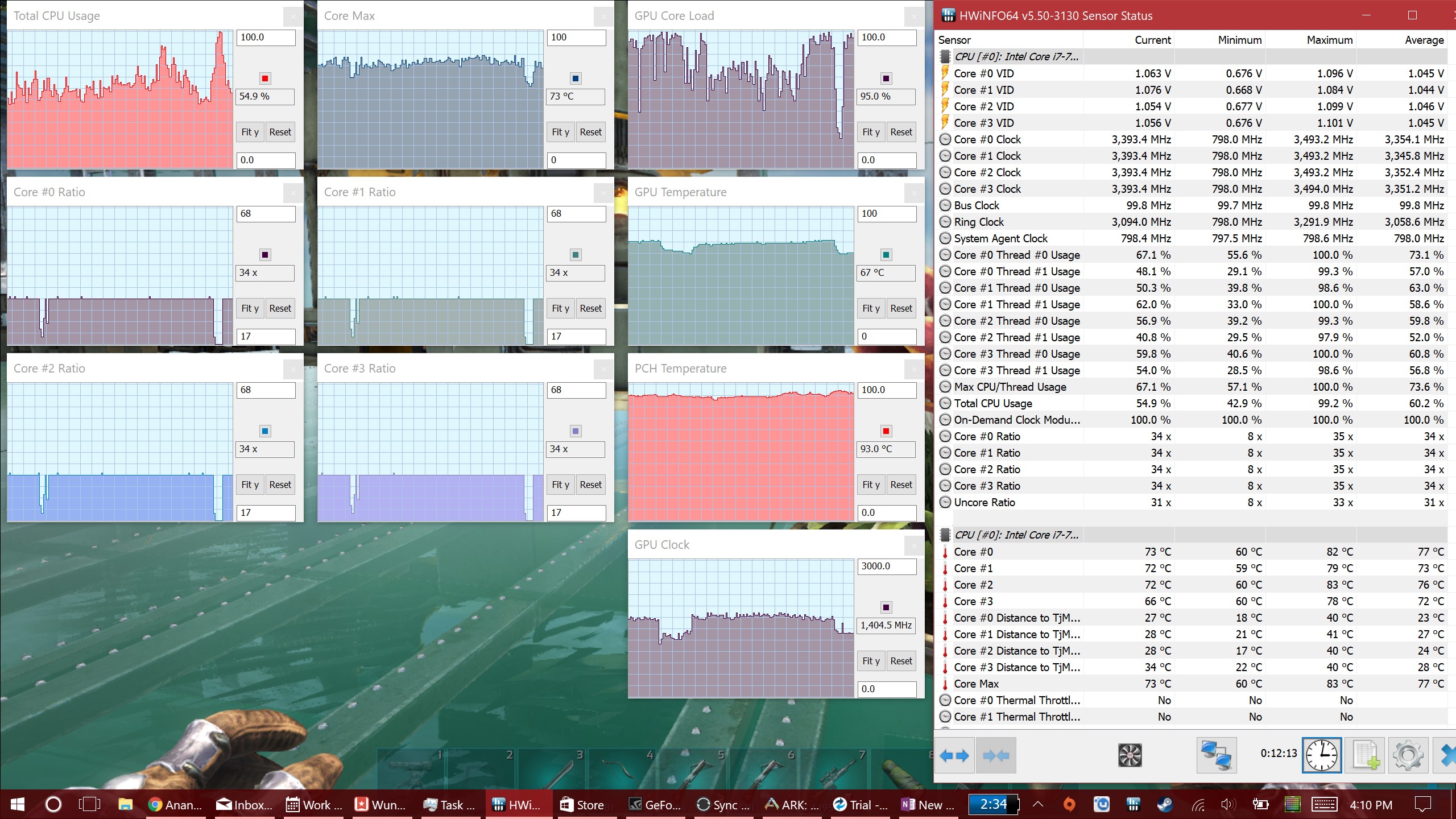Click the battery power tray icon
Viewport: 1456px width, 819px height.
[x=1260, y=804]
